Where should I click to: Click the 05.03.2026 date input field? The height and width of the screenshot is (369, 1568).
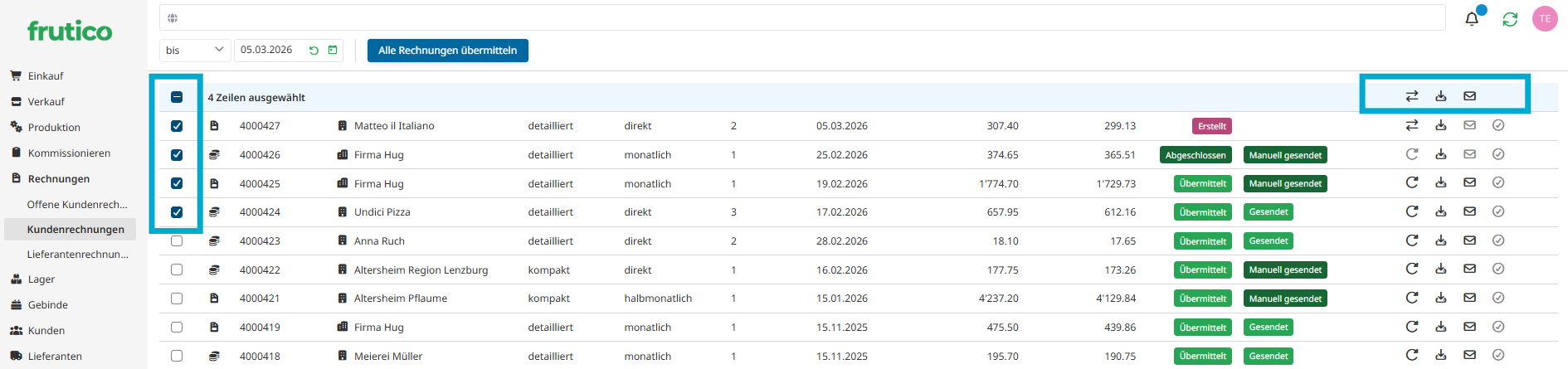pos(270,51)
